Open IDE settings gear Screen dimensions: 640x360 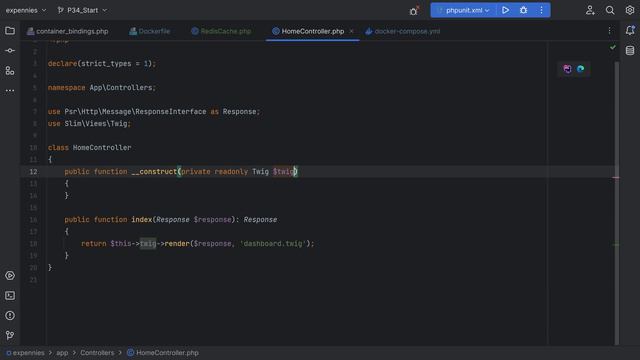point(630,10)
